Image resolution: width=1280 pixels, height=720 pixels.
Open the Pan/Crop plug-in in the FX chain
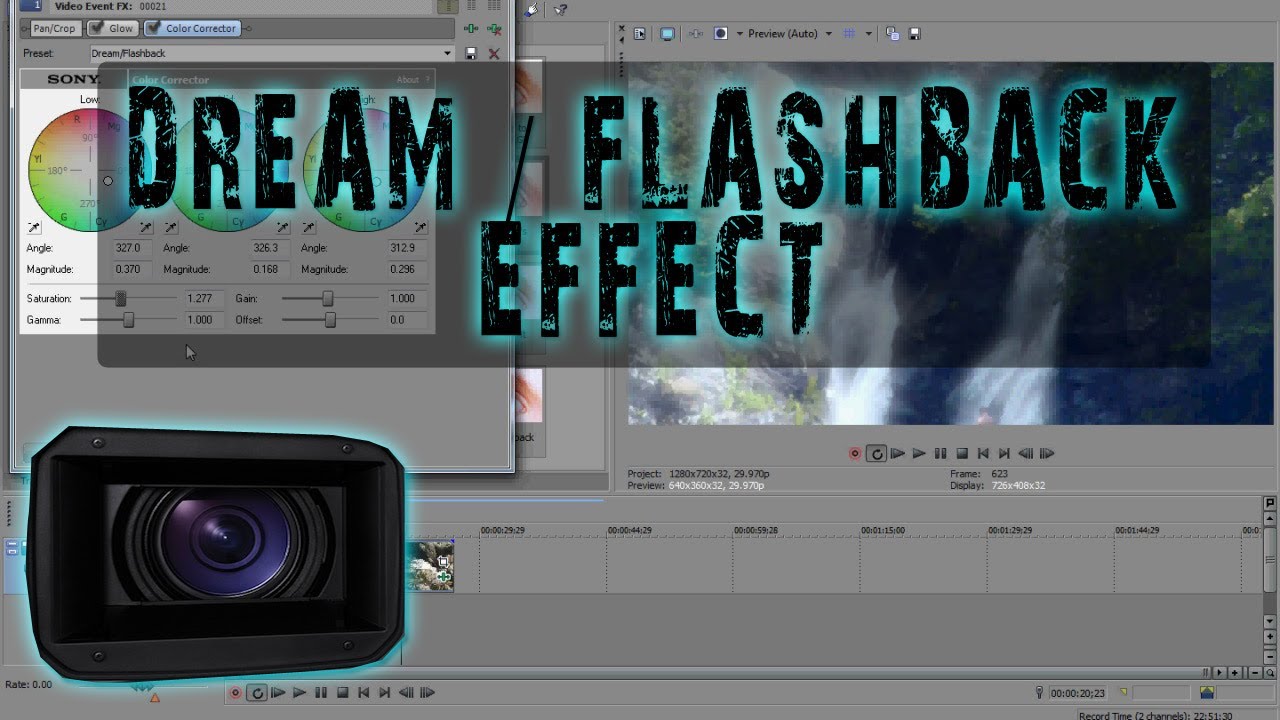coord(54,28)
